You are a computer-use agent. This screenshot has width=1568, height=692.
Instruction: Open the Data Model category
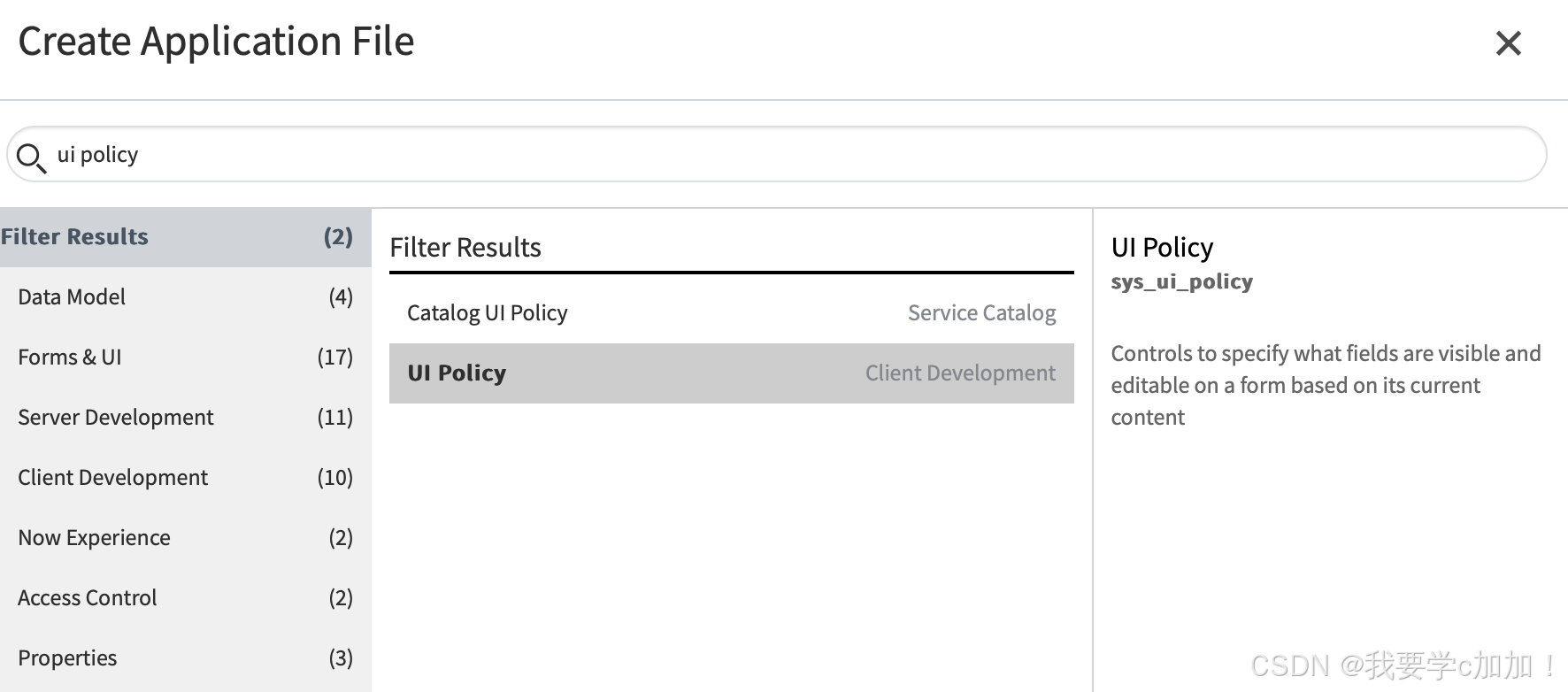(185, 297)
